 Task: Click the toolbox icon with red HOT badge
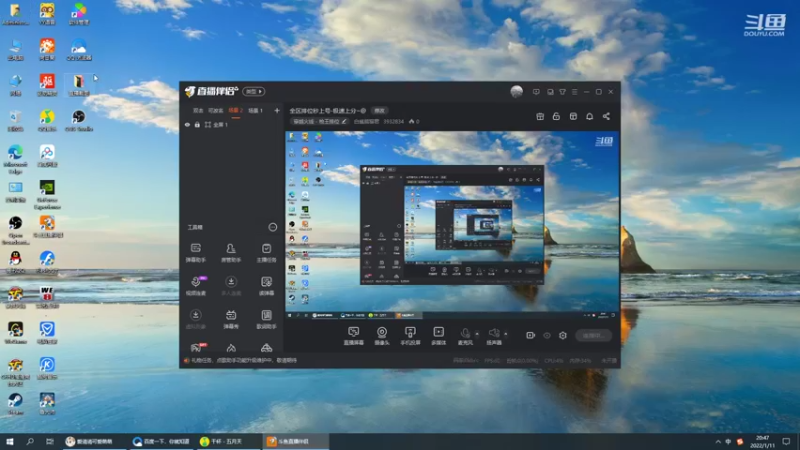(196, 348)
